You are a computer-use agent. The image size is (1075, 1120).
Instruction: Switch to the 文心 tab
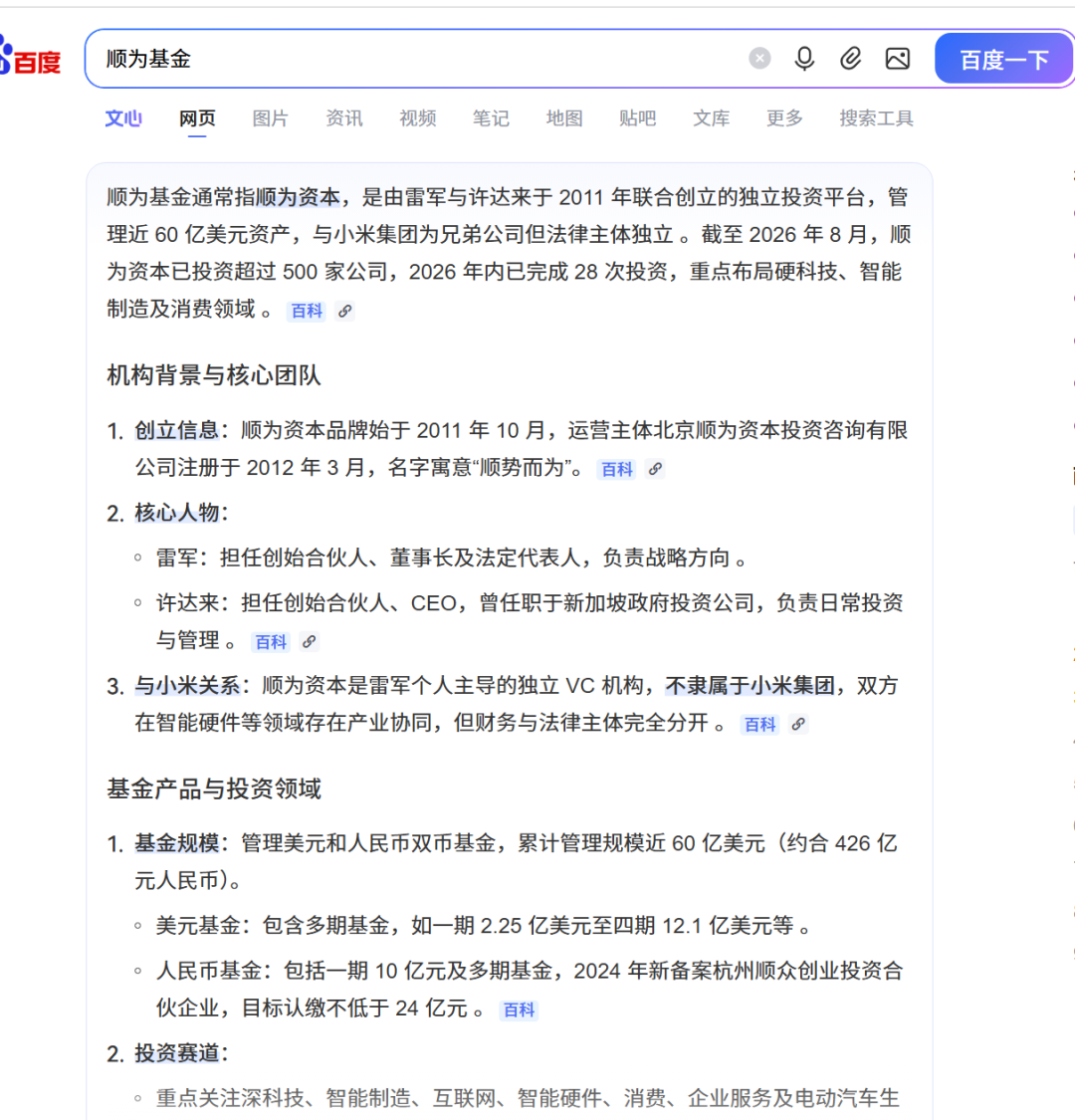(x=123, y=117)
